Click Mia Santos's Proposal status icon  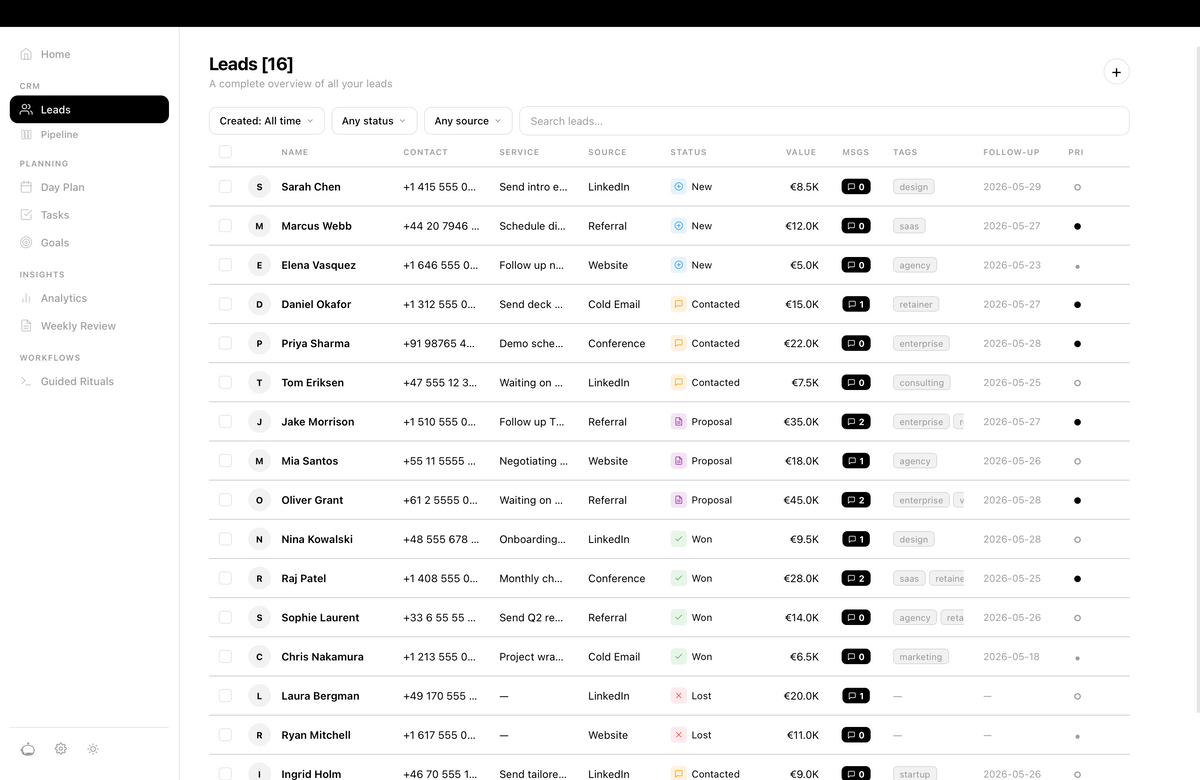point(678,461)
